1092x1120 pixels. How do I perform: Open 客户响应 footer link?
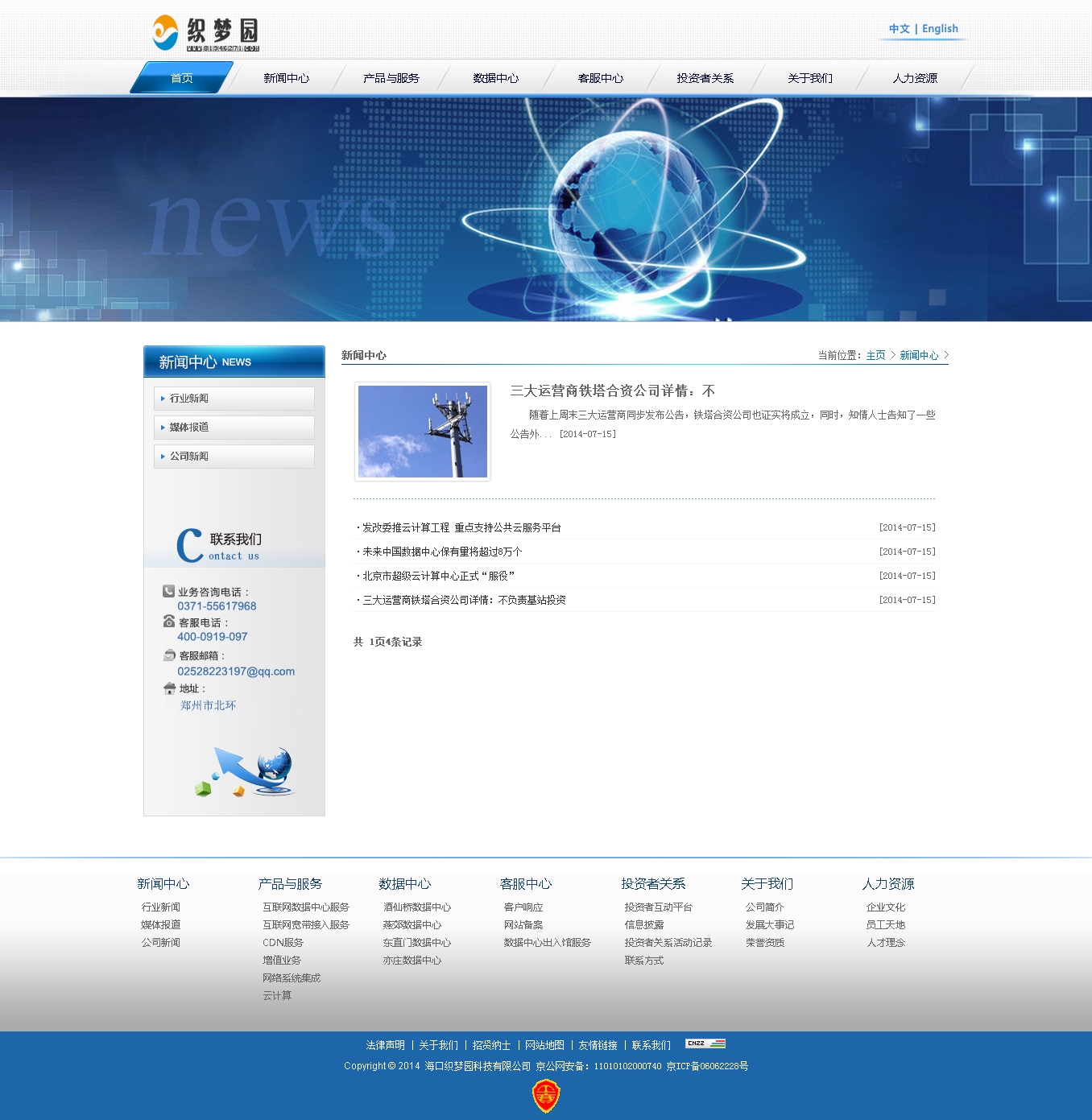523,907
